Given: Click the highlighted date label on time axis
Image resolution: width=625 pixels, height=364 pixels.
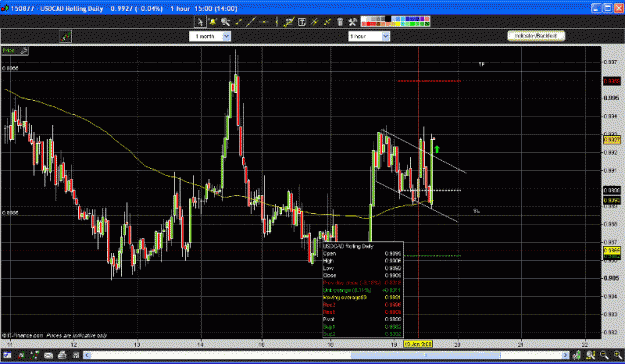Looking at the screenshot, I should (418, 344).
